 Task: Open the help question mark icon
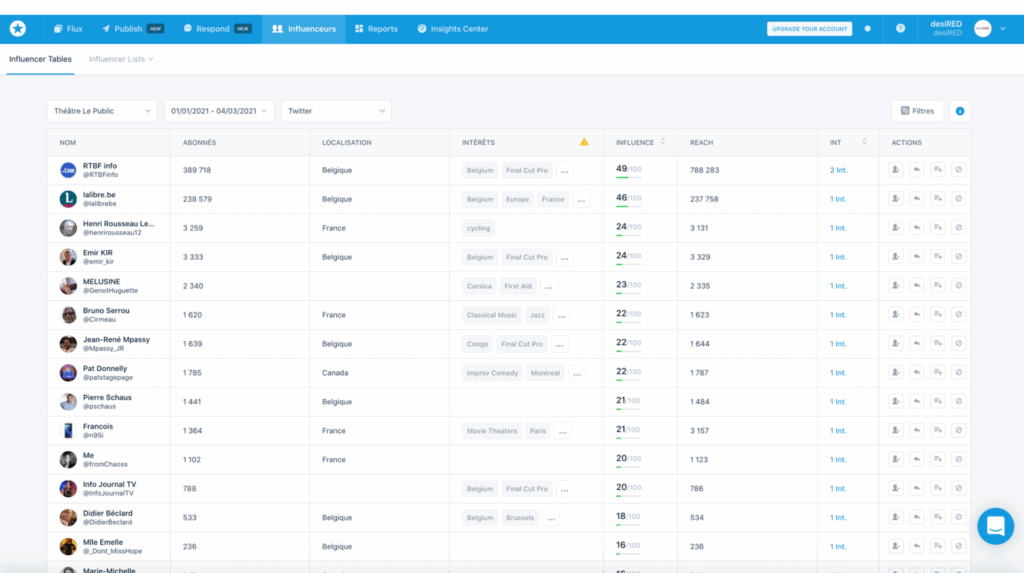[x=900, y=29]
